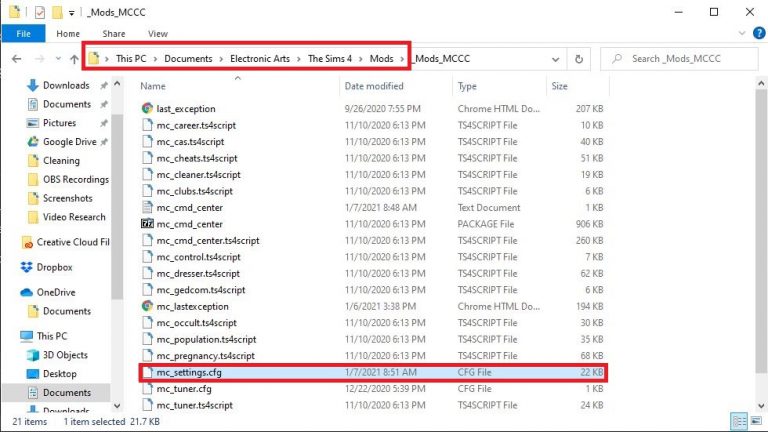Open the File ribbon tab
The width and height of the screenshot is (768, 432).
tap(23, 33)
